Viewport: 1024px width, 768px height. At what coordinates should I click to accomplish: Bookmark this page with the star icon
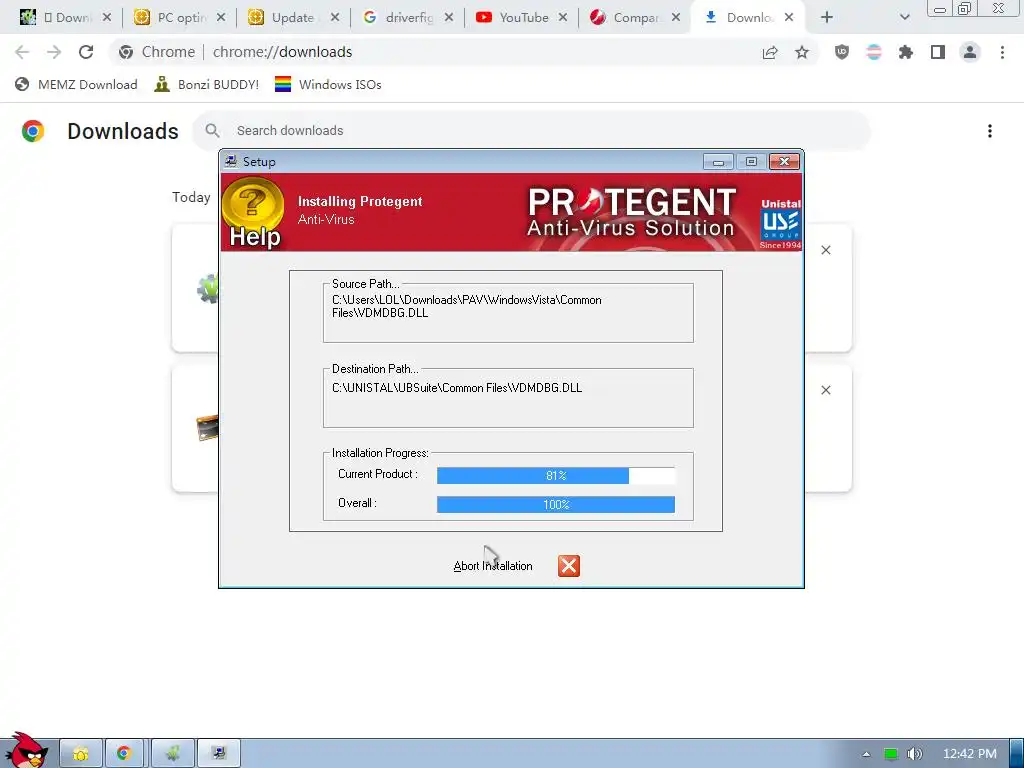click(802, 52)
